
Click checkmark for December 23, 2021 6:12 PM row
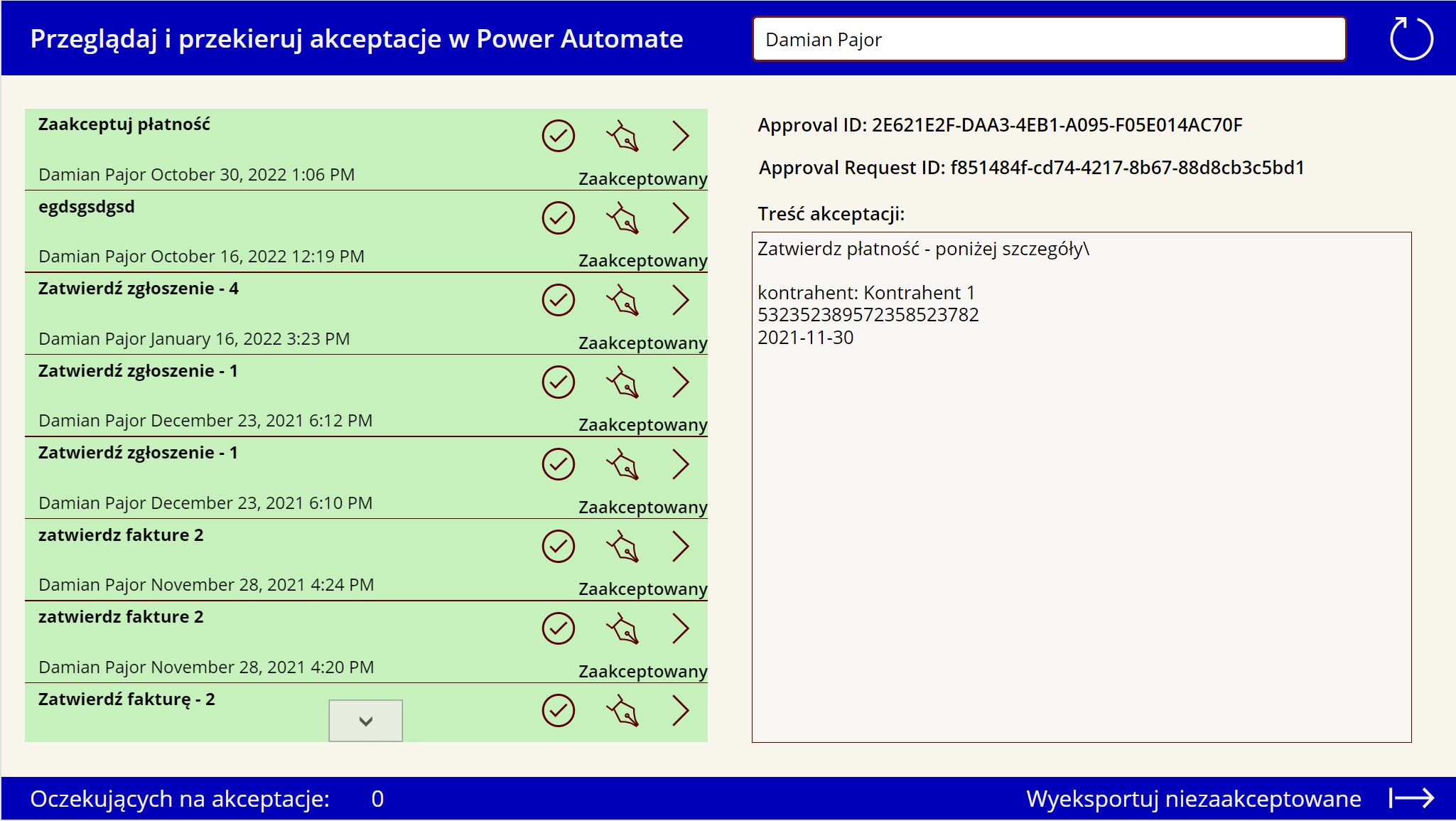tap(559, 382)
